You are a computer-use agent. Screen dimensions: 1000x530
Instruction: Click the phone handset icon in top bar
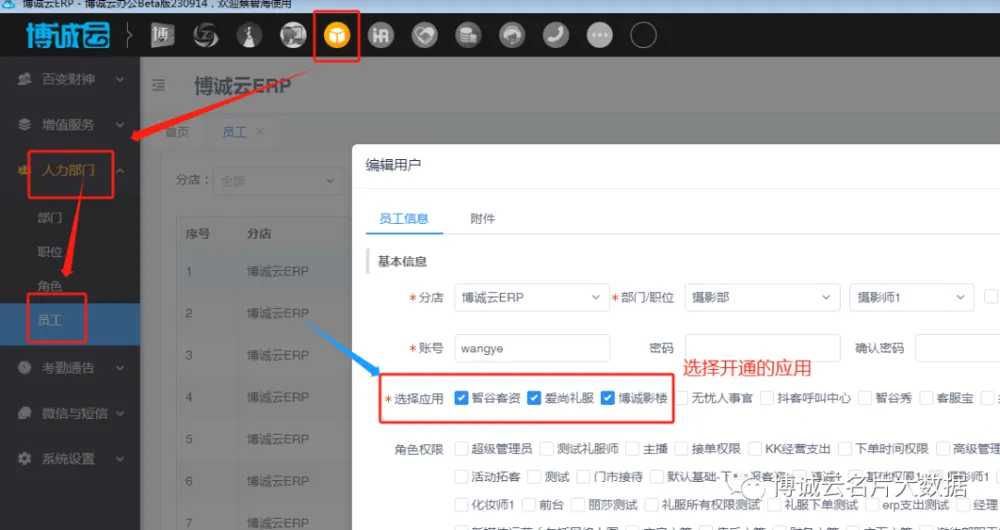[x=556, y=37]
